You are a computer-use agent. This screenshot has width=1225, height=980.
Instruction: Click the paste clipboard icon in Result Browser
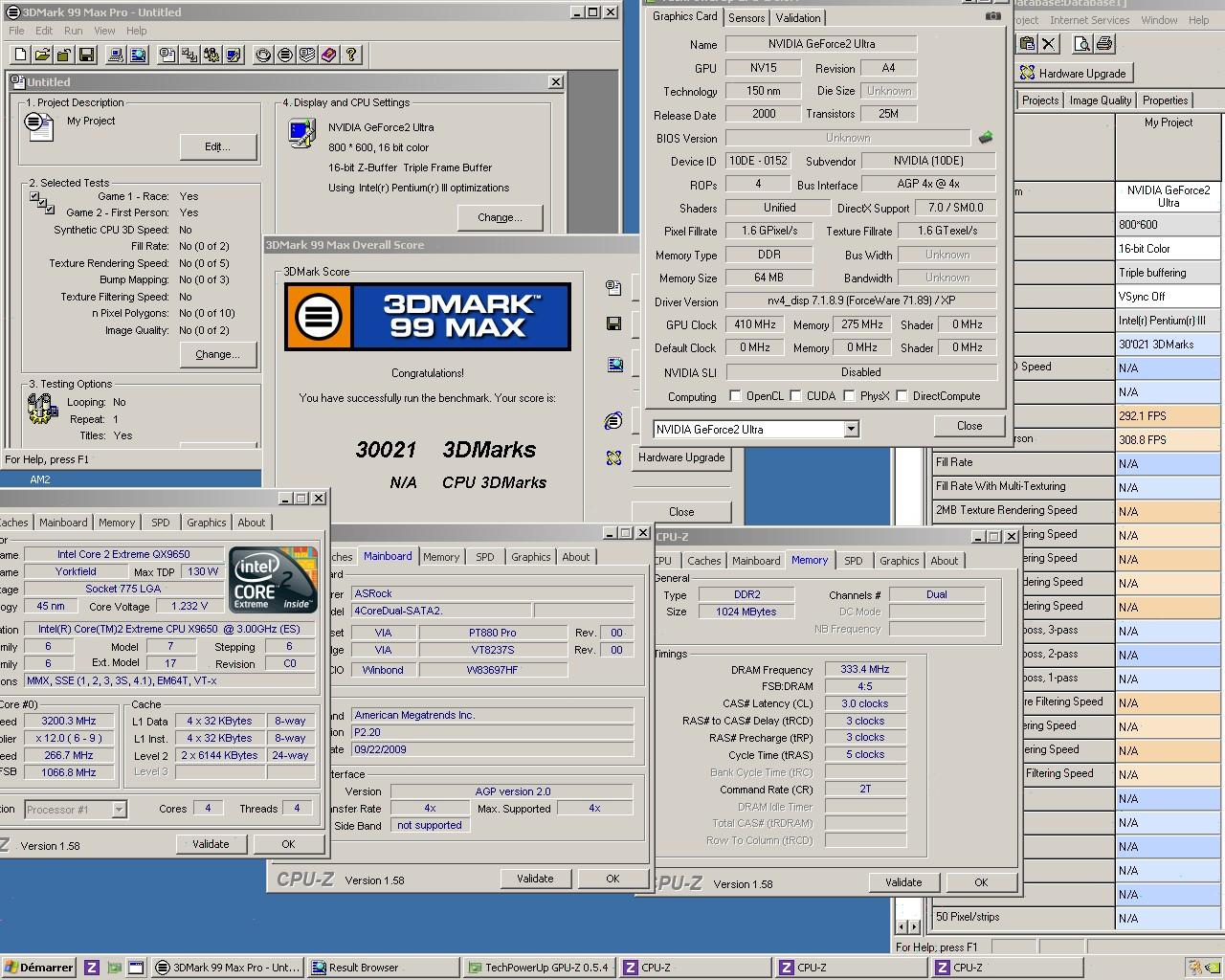click(x=1027, y=43)
